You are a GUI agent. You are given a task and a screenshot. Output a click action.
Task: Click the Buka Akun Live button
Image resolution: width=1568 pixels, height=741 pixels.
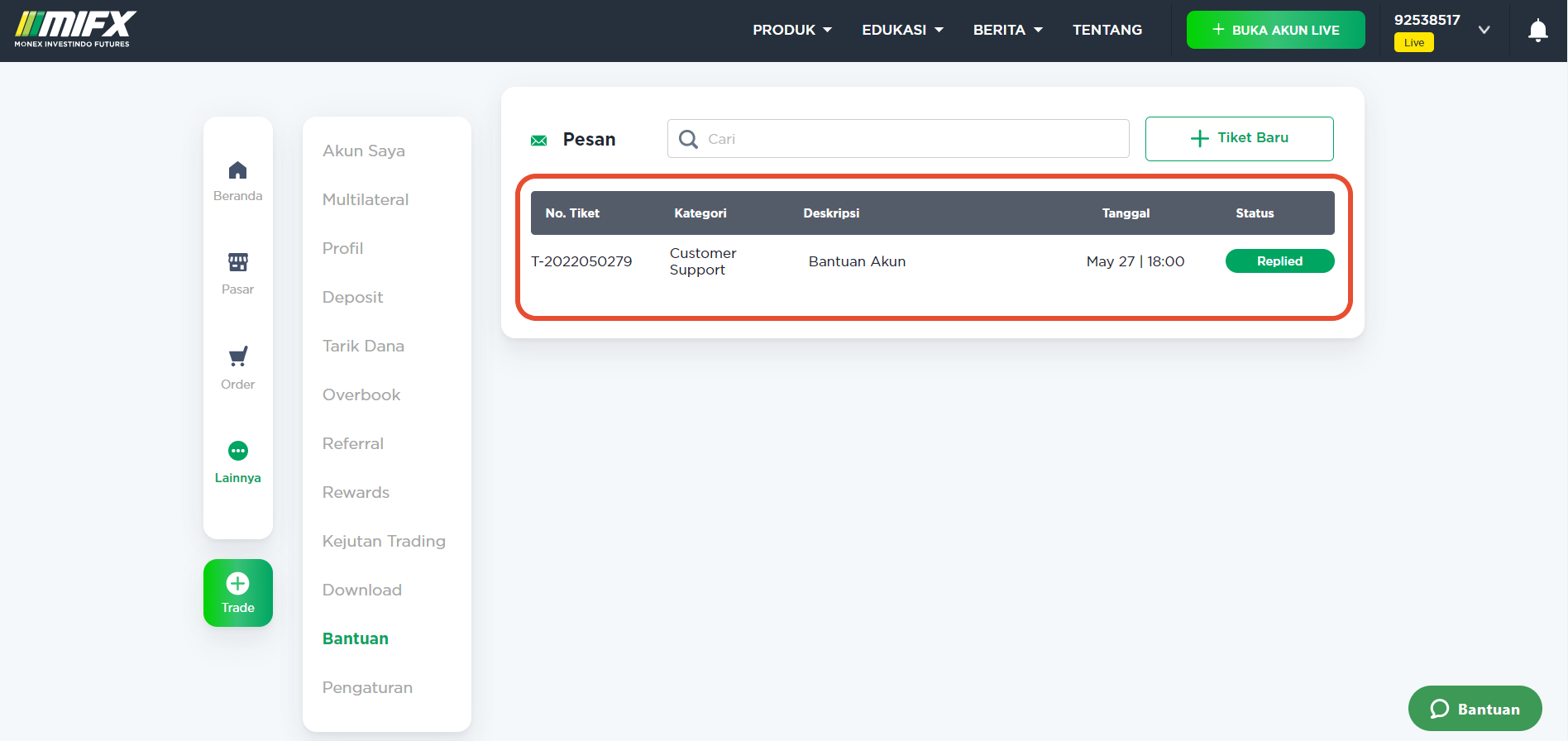(1275, 30)
